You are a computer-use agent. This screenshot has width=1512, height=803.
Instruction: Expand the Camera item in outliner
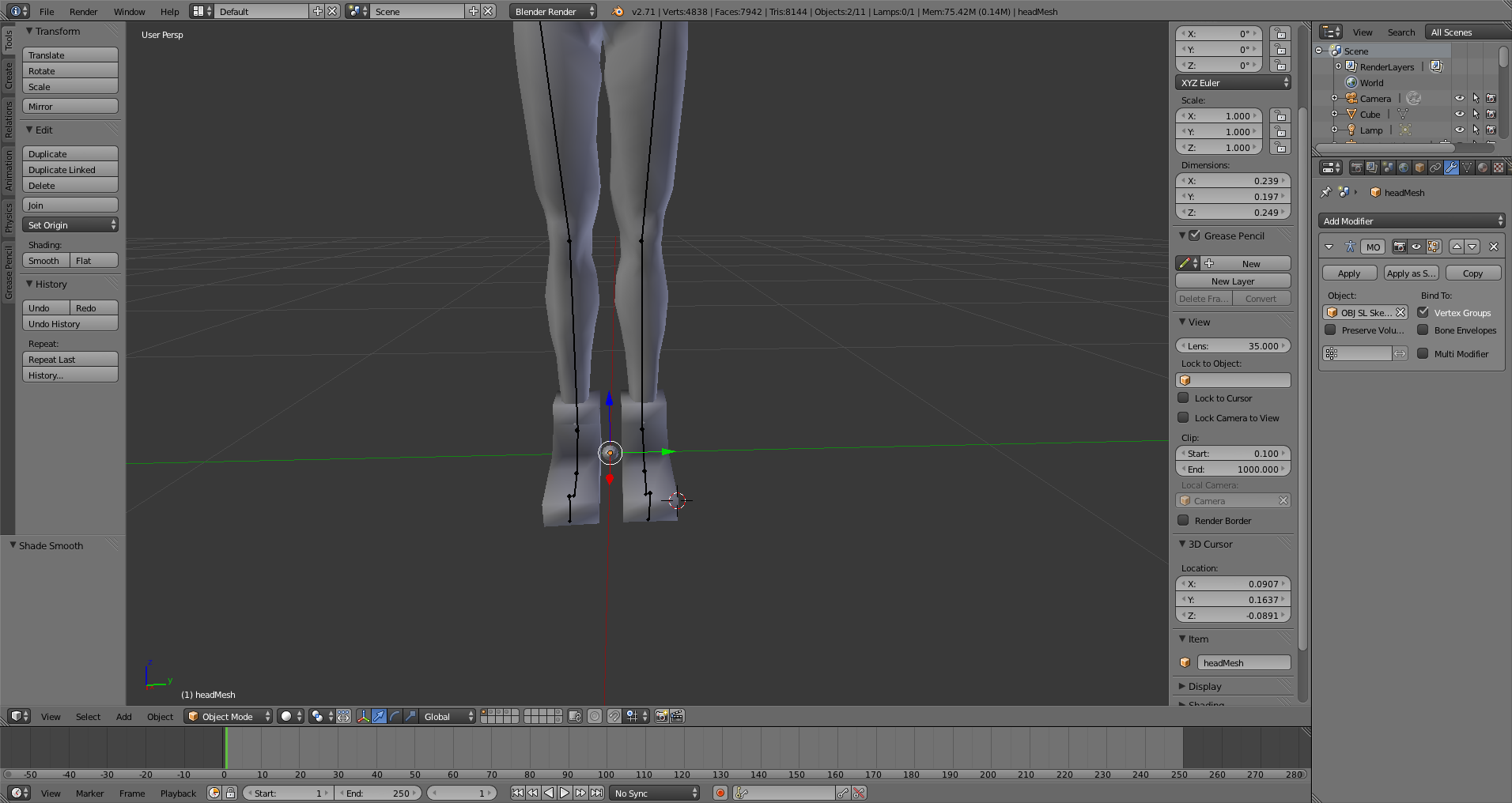tap(1334, 99)
